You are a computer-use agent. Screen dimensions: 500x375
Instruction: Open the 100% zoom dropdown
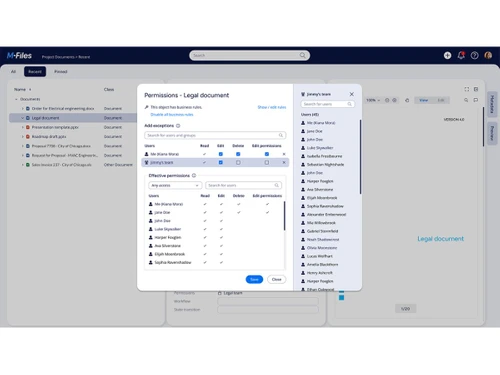(373, 100)
